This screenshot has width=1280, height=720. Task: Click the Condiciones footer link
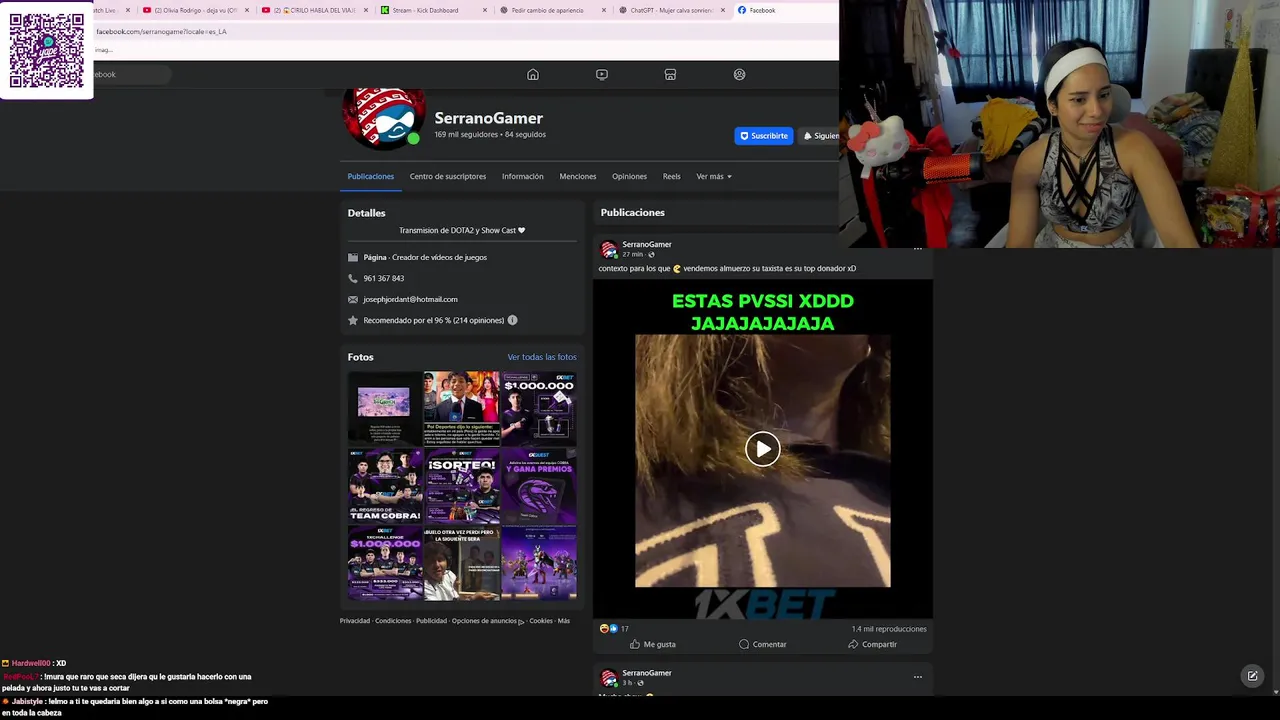pyautogui.click(x=393, y=621)
